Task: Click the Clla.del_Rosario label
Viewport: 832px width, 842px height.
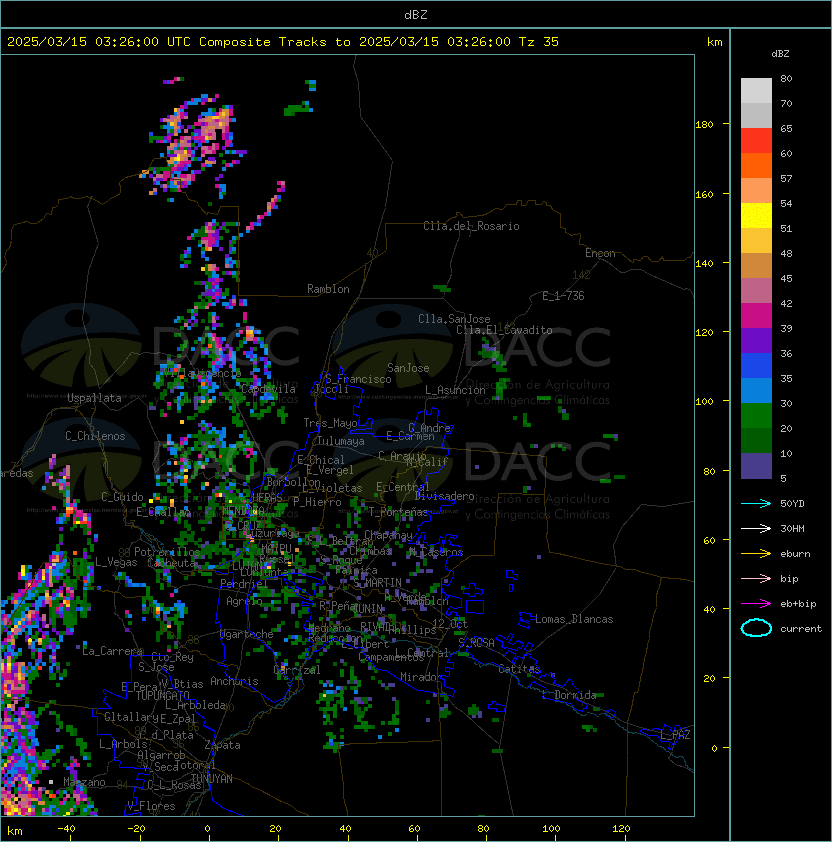Action: (x=471, y=226)
